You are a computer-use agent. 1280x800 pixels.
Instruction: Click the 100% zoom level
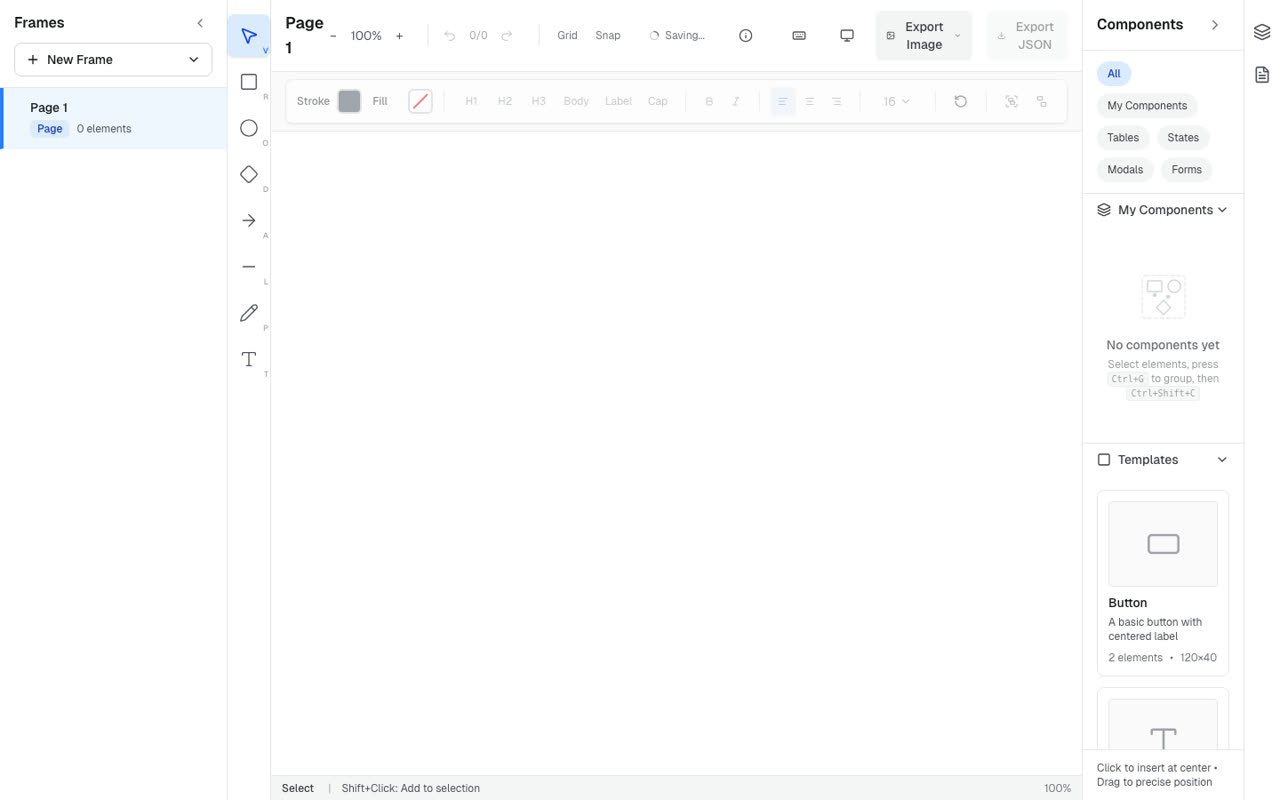[x=366, y=36]
